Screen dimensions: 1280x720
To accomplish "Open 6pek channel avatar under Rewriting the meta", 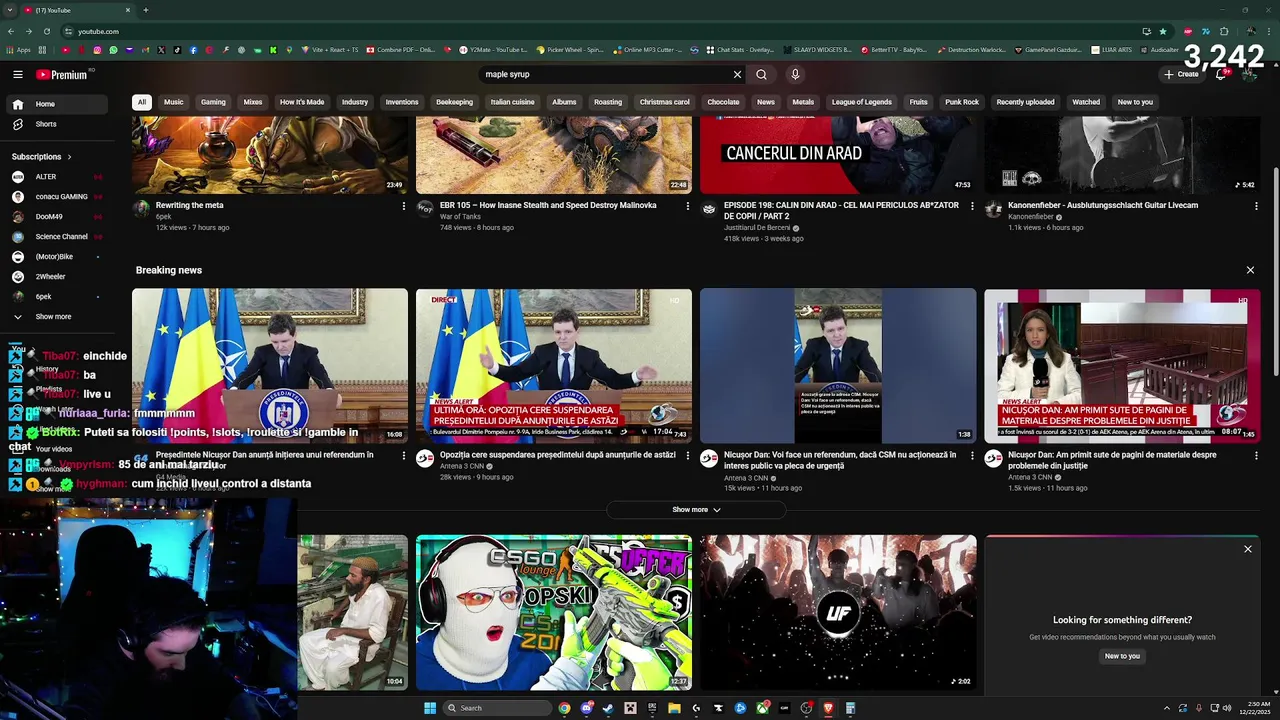I will pos(141,208).
